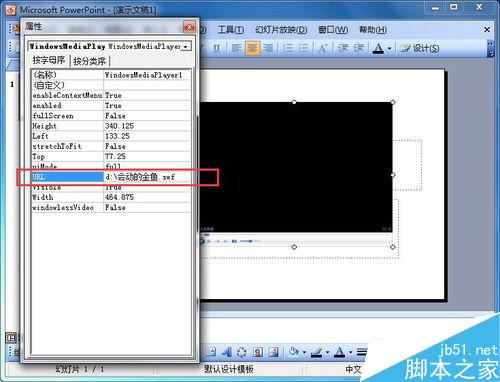
Task: Open the fill color dropdown arrow
Action: pos(304,352)
